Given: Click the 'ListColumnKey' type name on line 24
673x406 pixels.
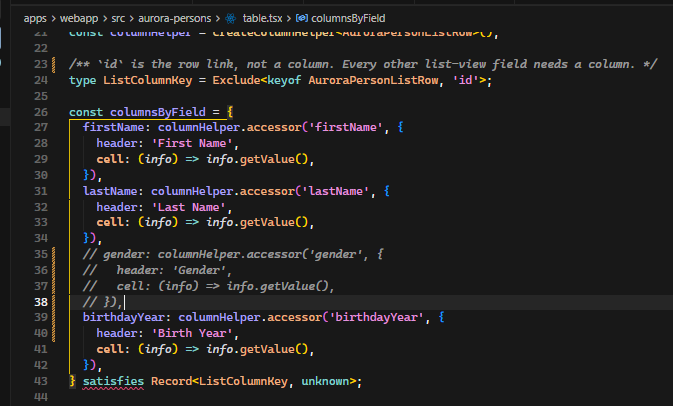Looking at the screenshot, I should click(148, 80).
